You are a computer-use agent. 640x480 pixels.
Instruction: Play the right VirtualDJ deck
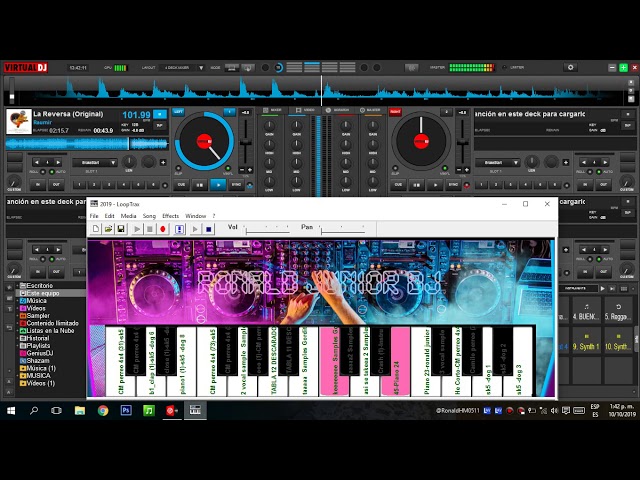[435, 185]
